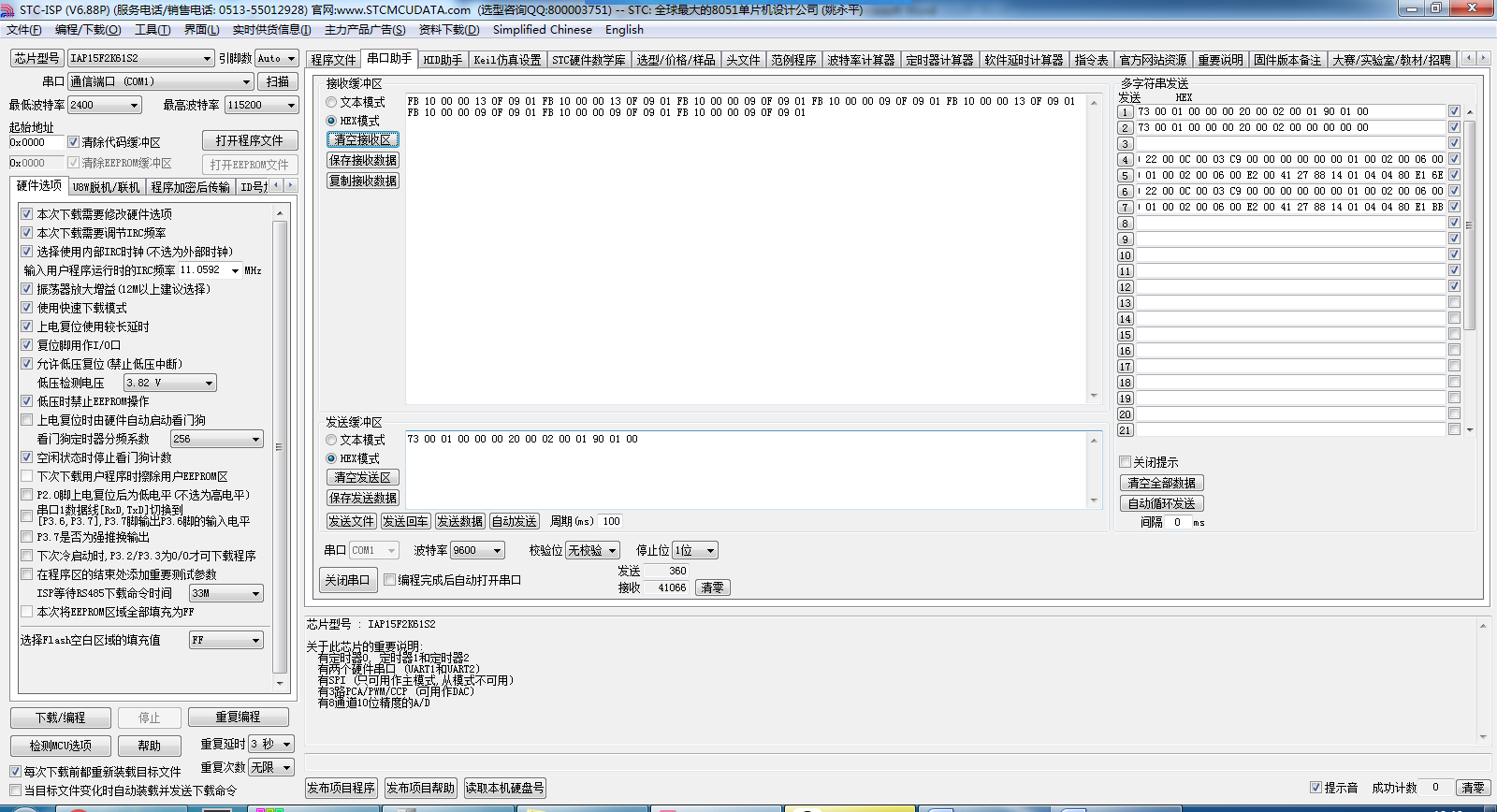This screenshot has height=812, width=1497.
Task: Click the 起始地址 0x0000 input field
Action: pos(36,142)
